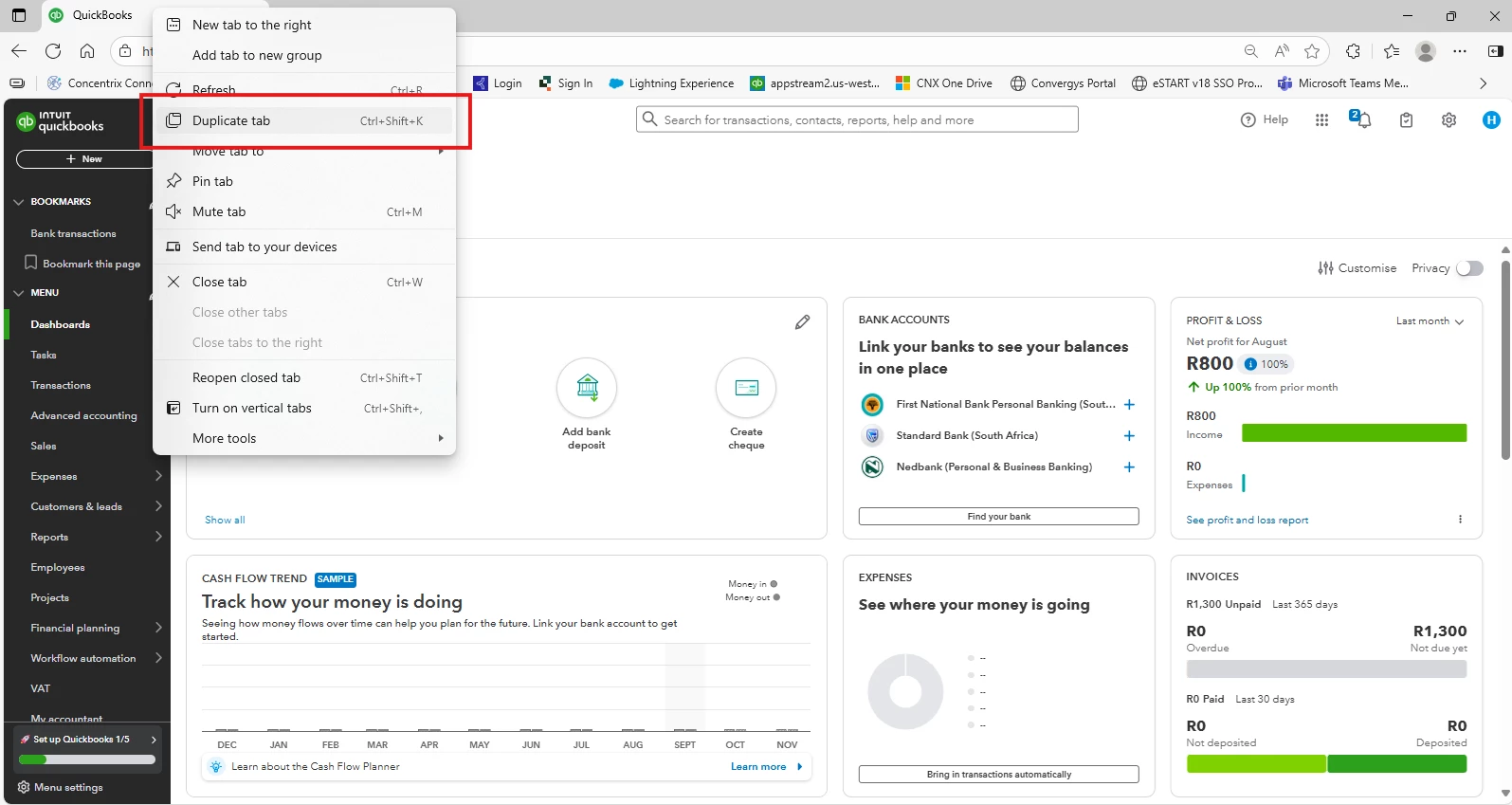Expand Set up QuickBooks 1/5 panel
This screenshot has width=1512, height=805.
click(x=154, y=740)
